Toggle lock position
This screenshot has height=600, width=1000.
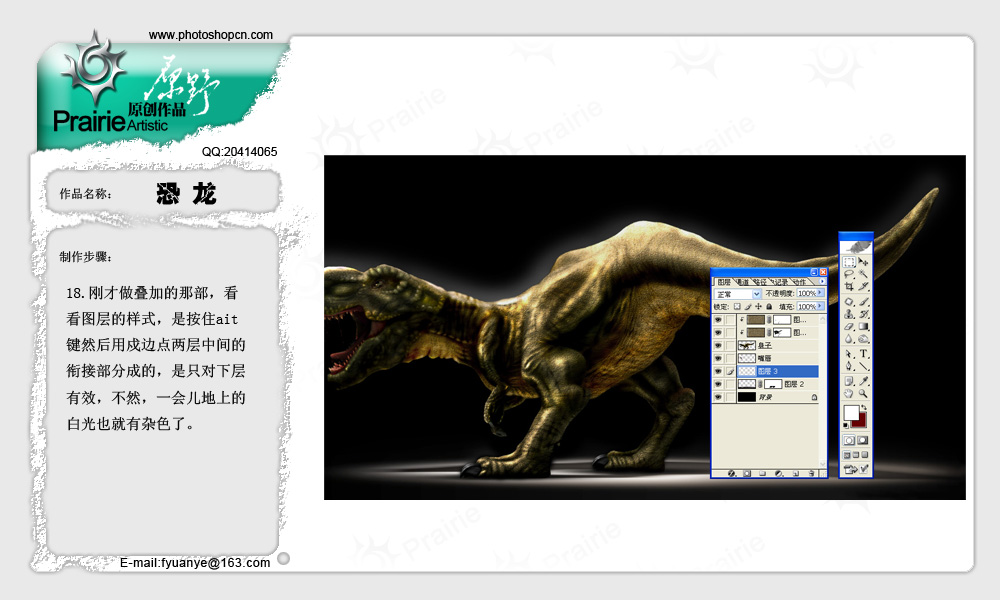(758, 307)
